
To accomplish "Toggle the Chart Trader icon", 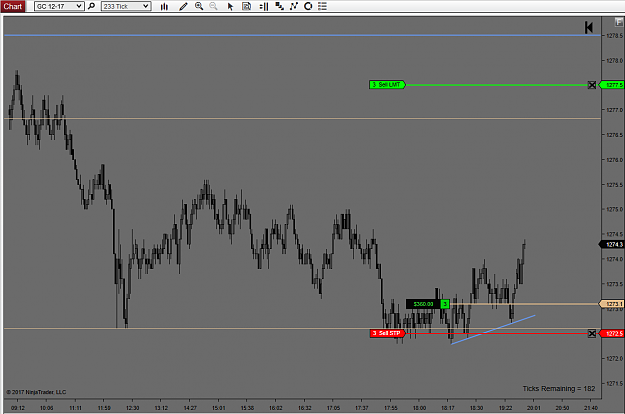I will click(x=263, y=6).
